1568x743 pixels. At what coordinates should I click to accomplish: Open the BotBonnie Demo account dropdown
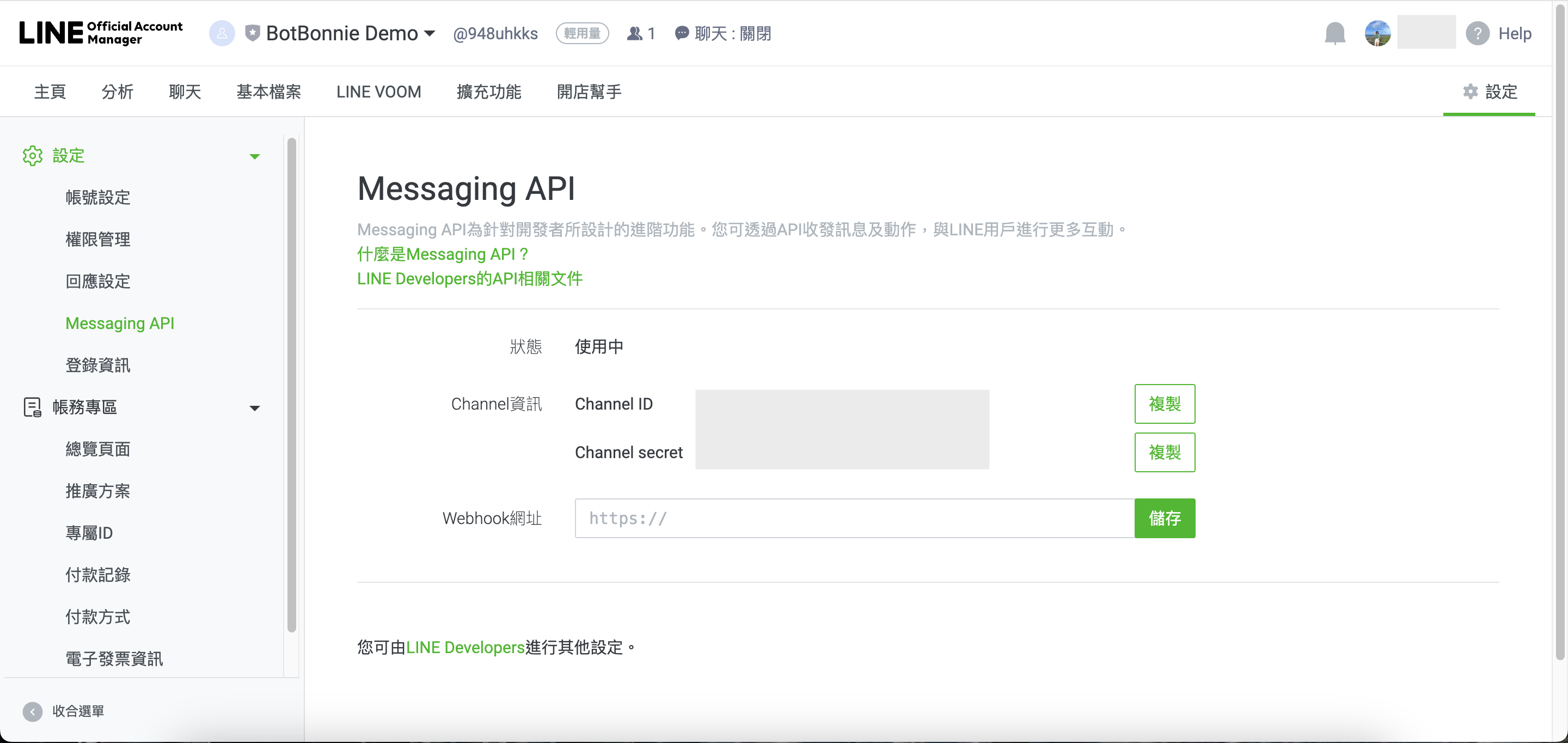[430, 33]
